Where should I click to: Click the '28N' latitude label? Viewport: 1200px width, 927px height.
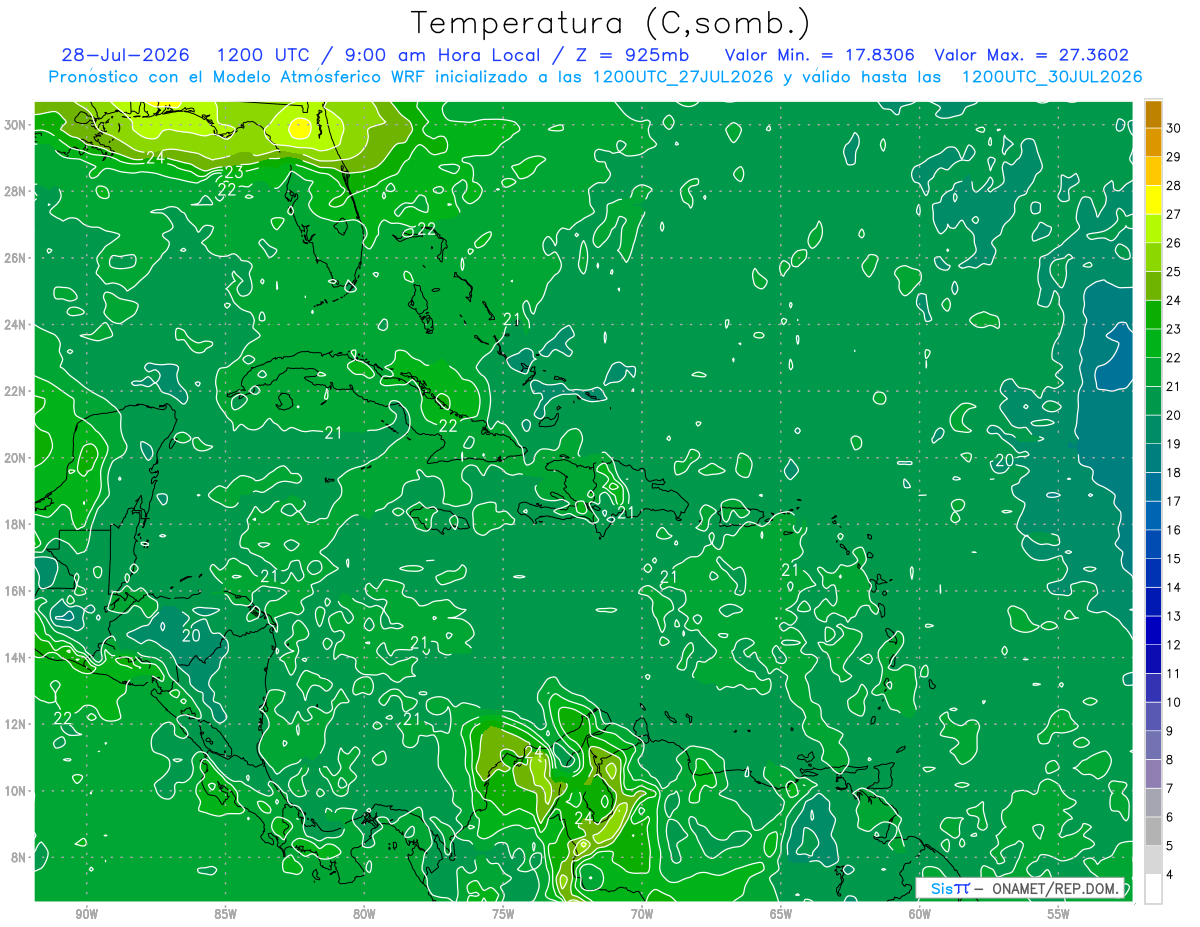[x=16, y=191]
